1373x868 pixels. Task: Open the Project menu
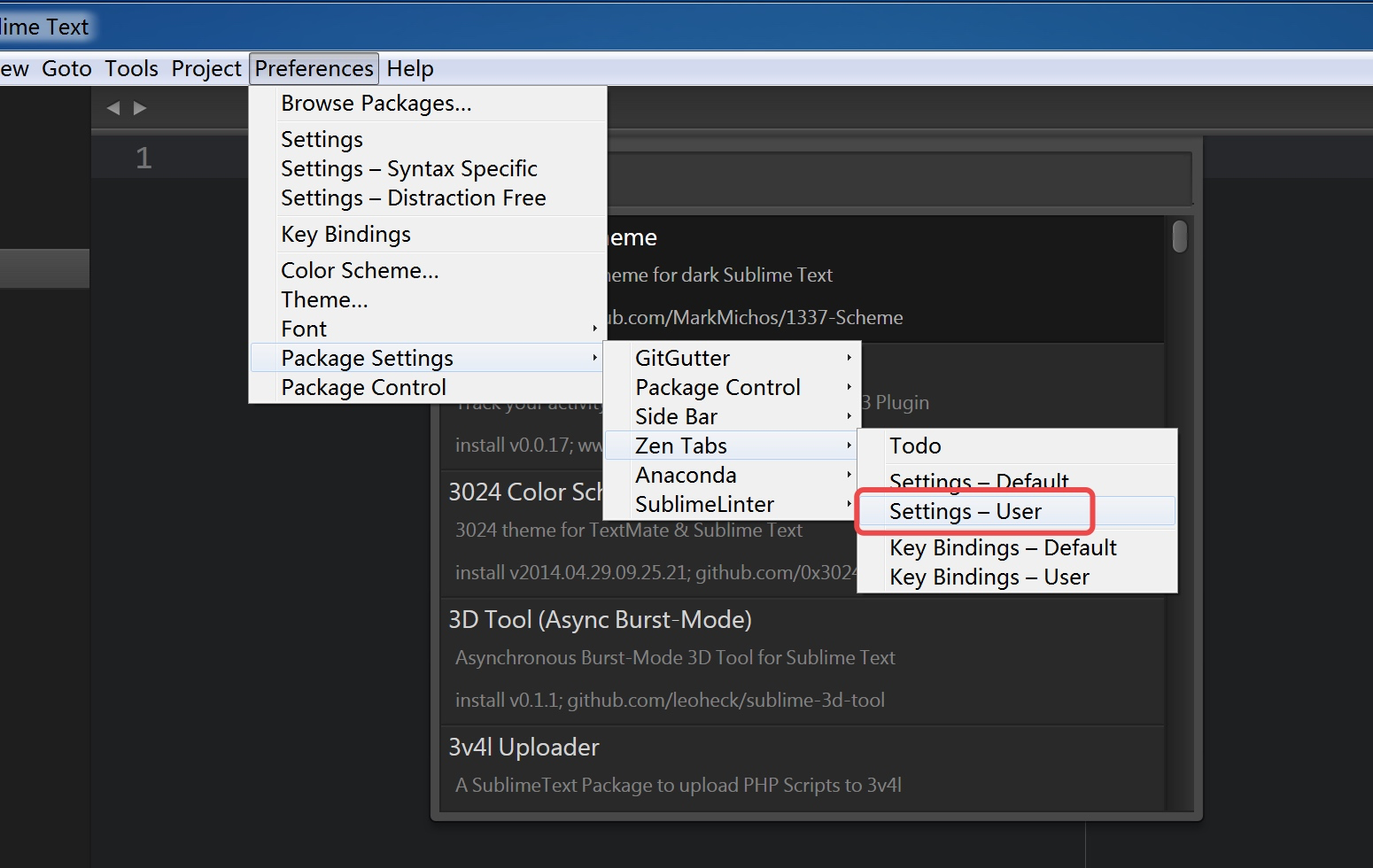tap(206, 69)
